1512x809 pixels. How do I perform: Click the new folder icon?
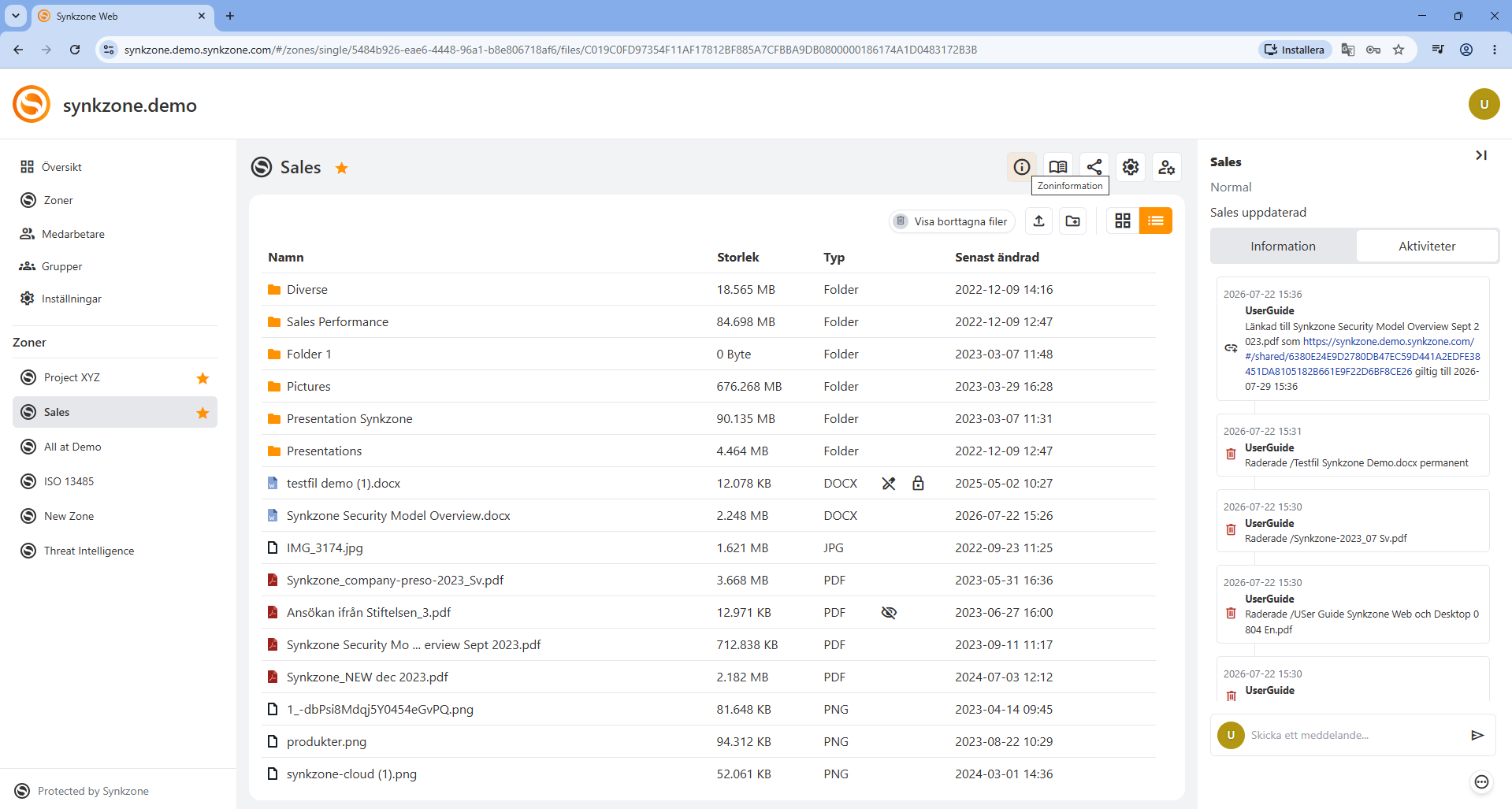pos(1073,221)
